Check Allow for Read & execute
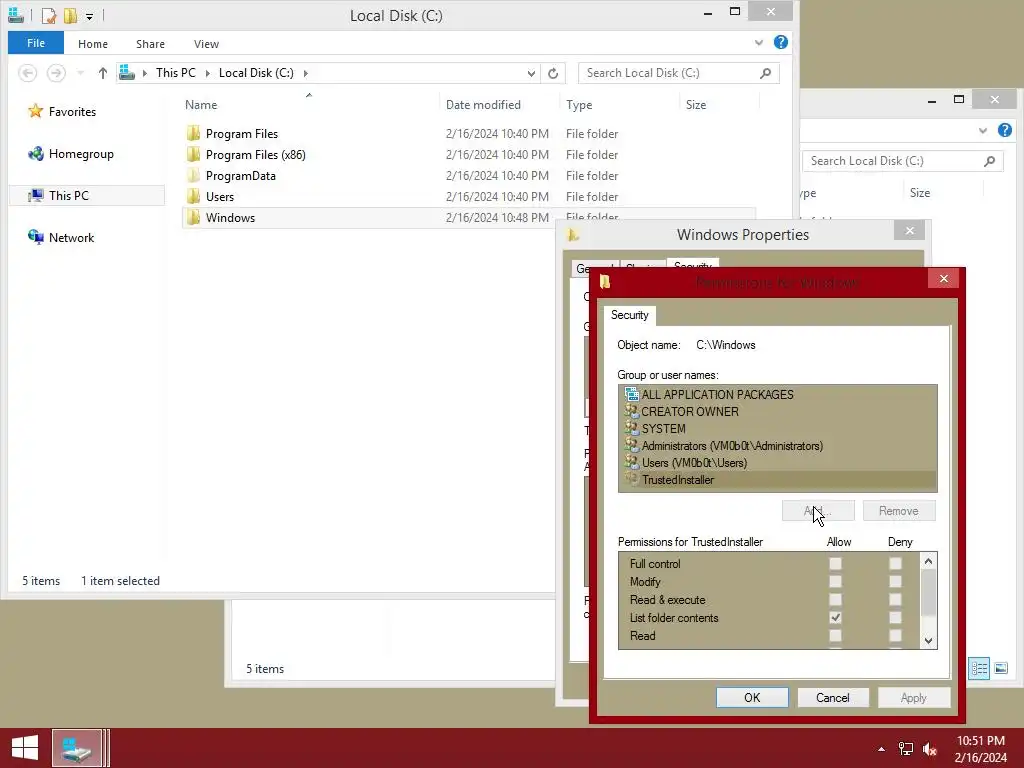The image size is (1024, 768). (835, 600)
